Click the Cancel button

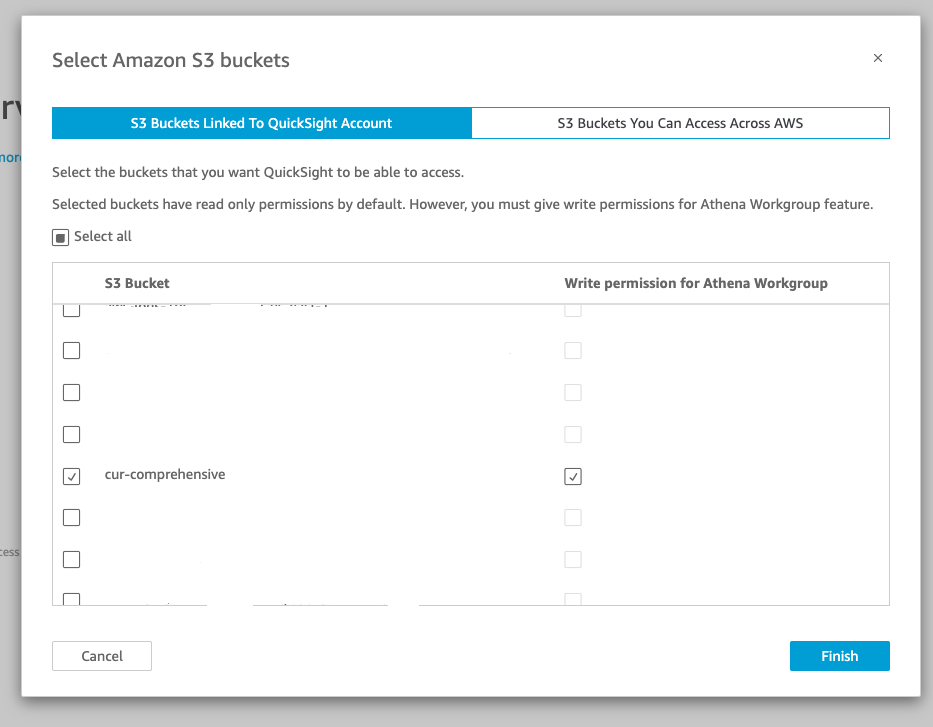pyautogui.click(x=102, y=656)
